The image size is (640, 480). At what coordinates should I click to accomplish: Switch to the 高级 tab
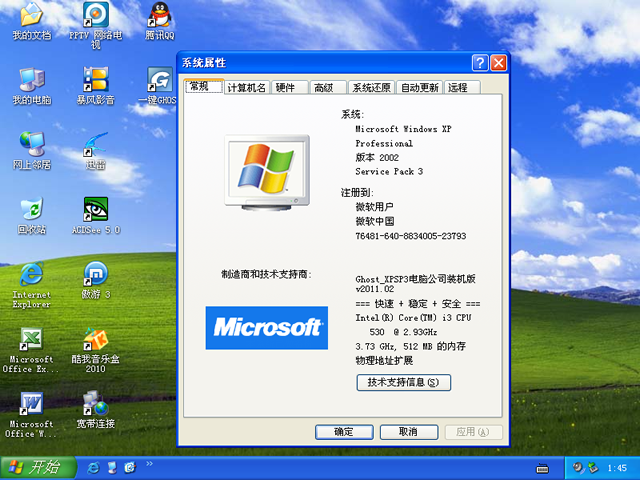point(328,87)
